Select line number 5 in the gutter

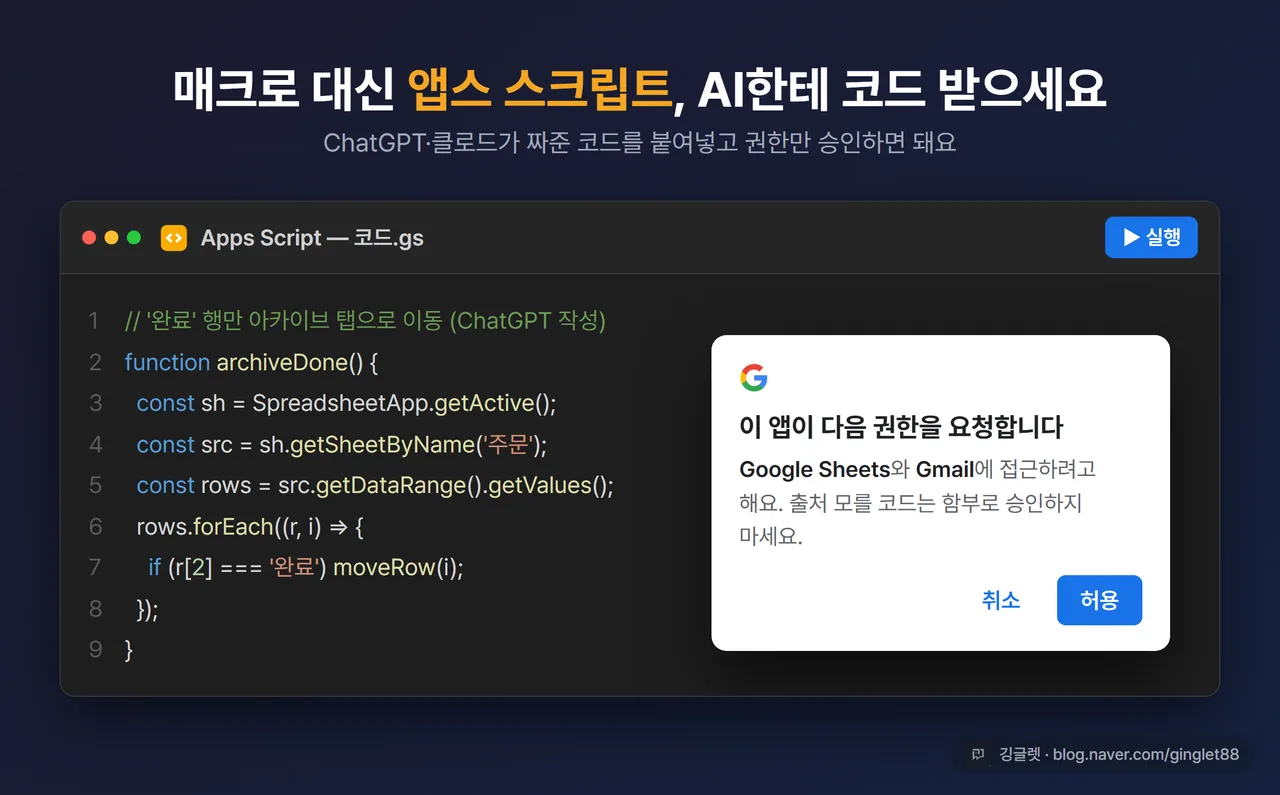[95, 485]
